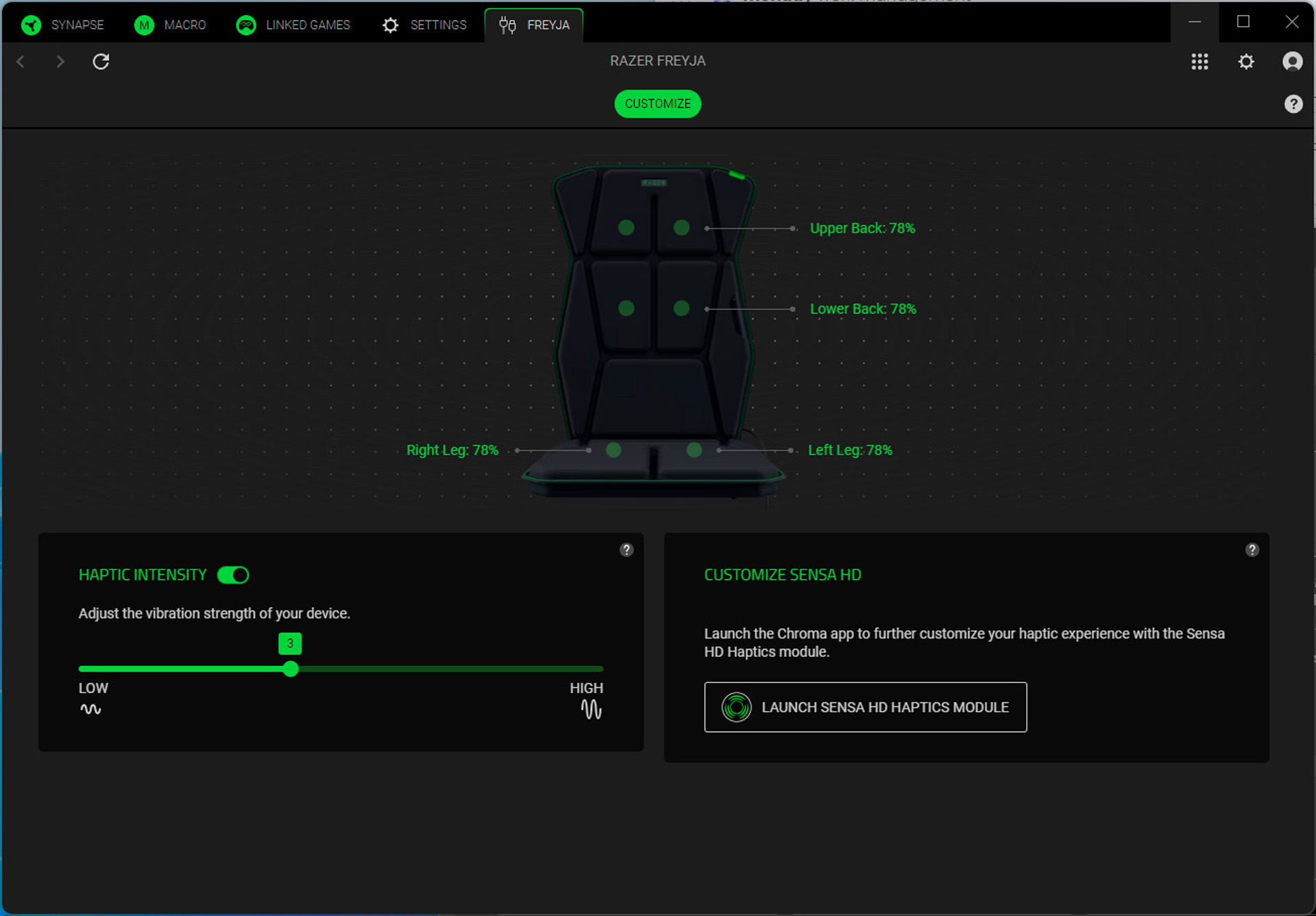The image size is (1316, 916).
Task: Click the help question mark for Customize Sensa HD
Action: click(x=1252, y=549)
